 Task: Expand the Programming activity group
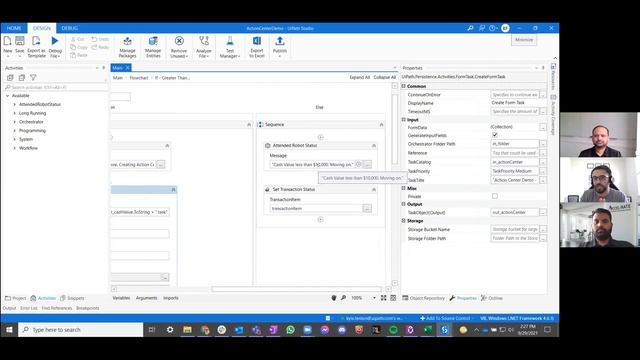point(15,131)
